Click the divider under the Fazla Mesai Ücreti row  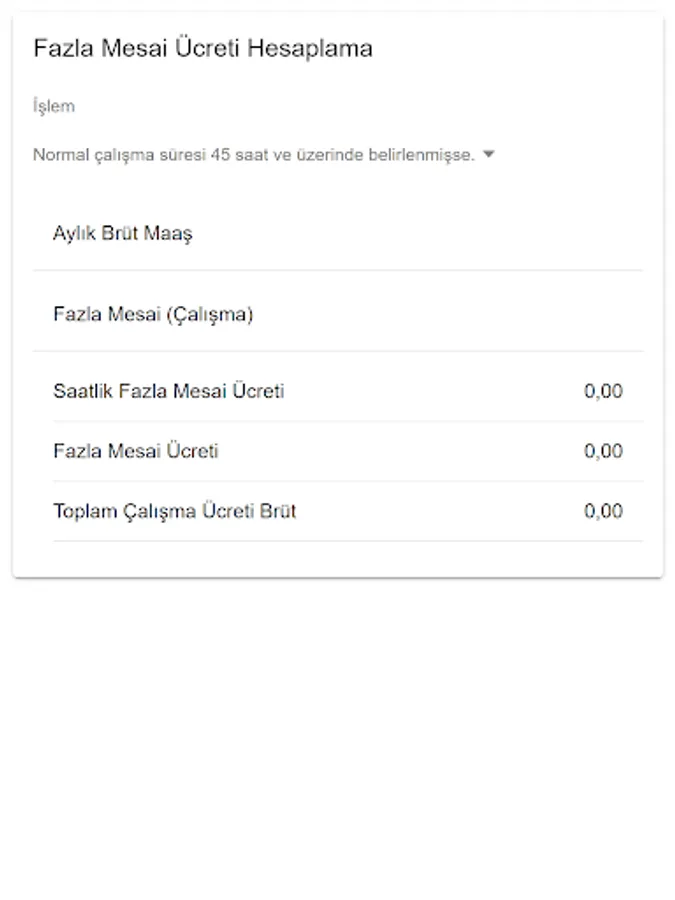348,481
